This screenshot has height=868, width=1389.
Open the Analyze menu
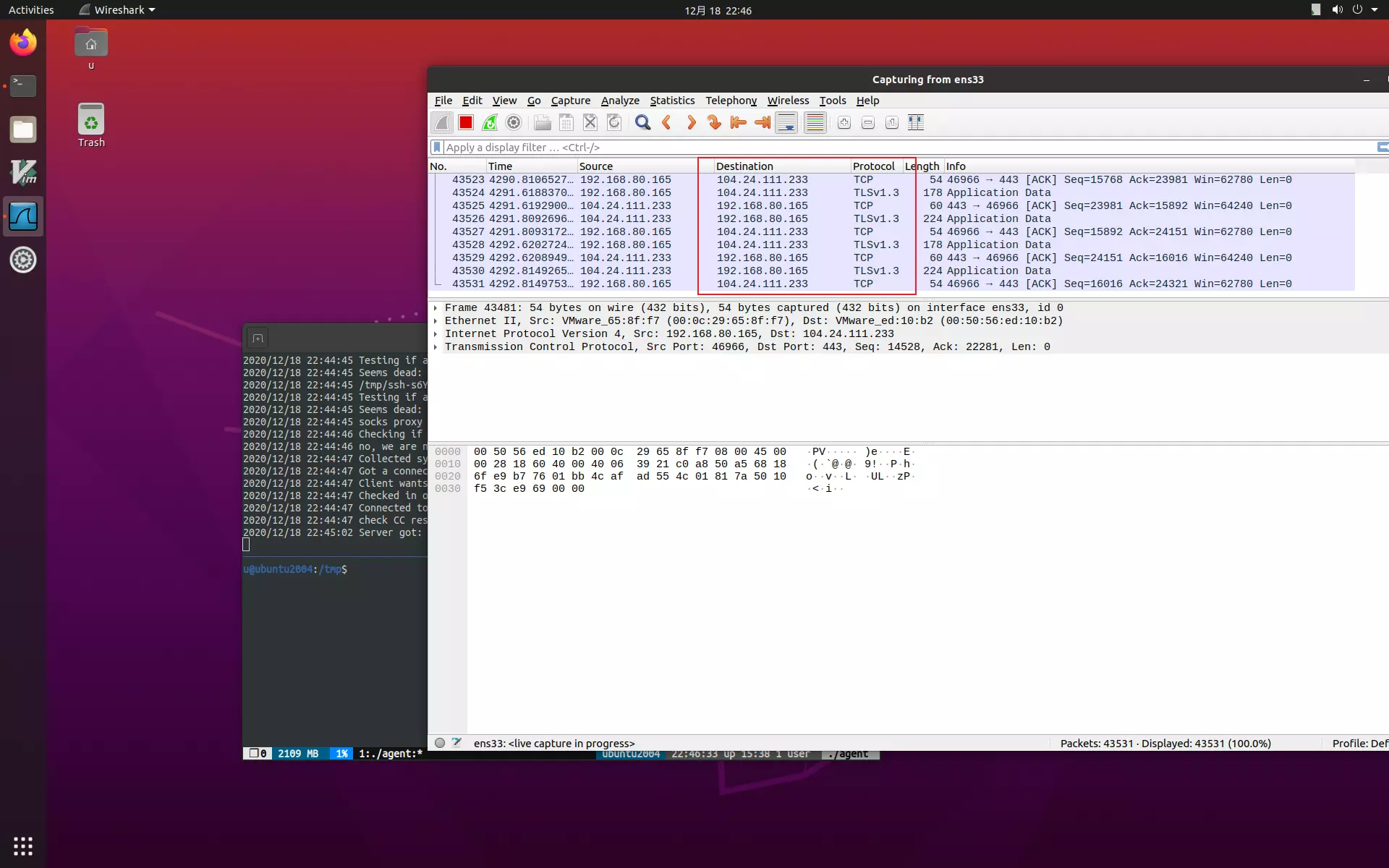click(620, 101)
